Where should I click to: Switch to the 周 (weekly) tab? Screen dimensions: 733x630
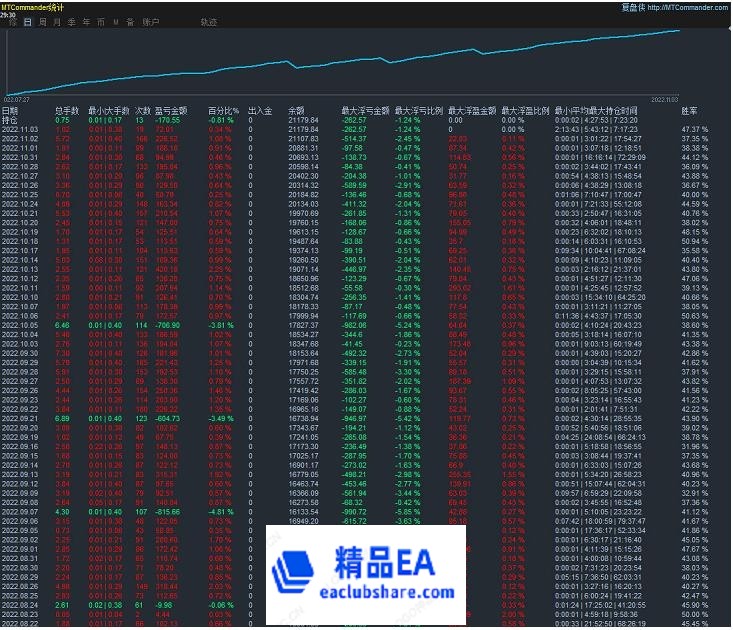[x=42, y=21]
